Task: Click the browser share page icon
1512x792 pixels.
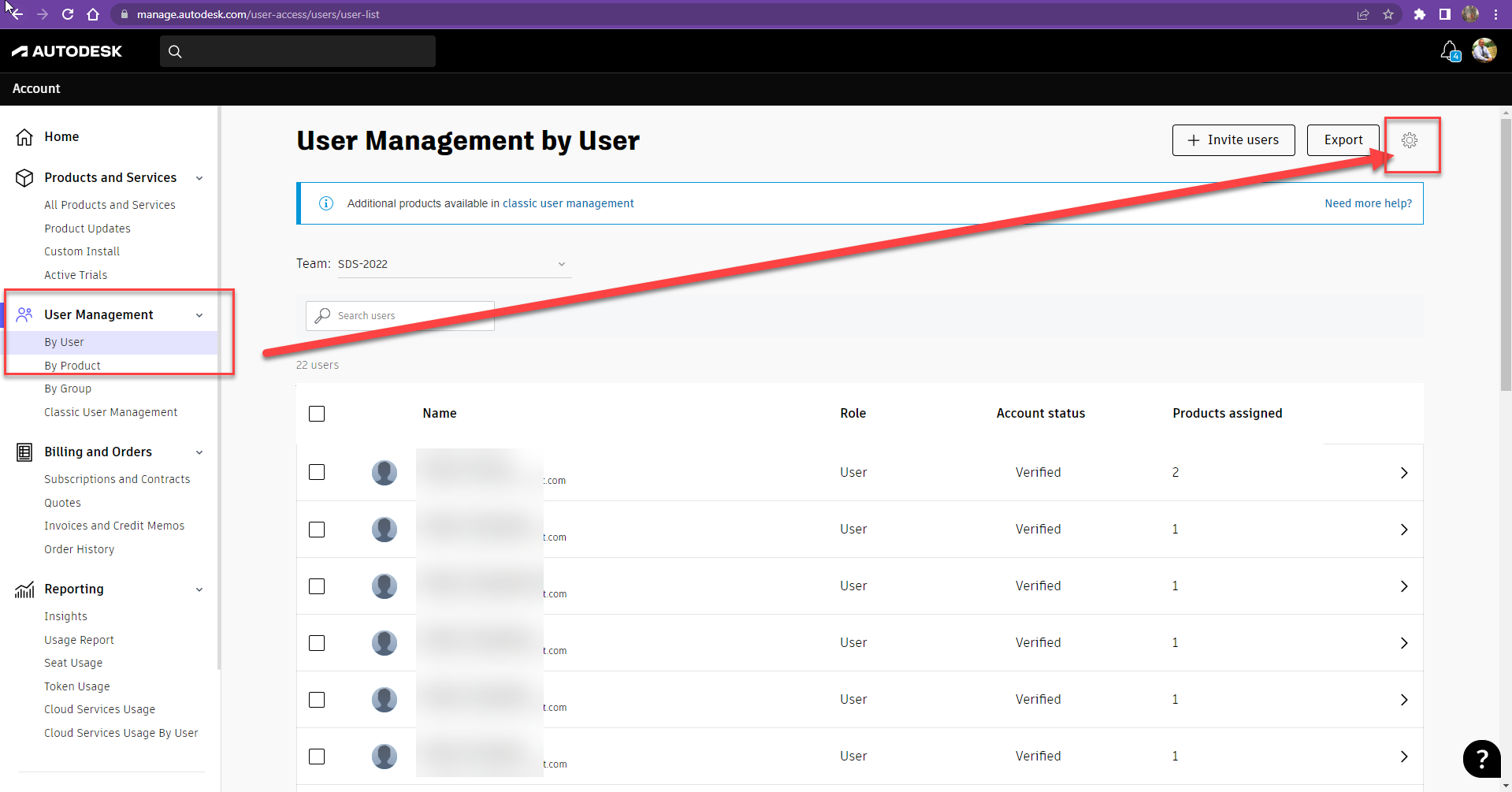Action: pyautogui.click(x=1363, y=14)
